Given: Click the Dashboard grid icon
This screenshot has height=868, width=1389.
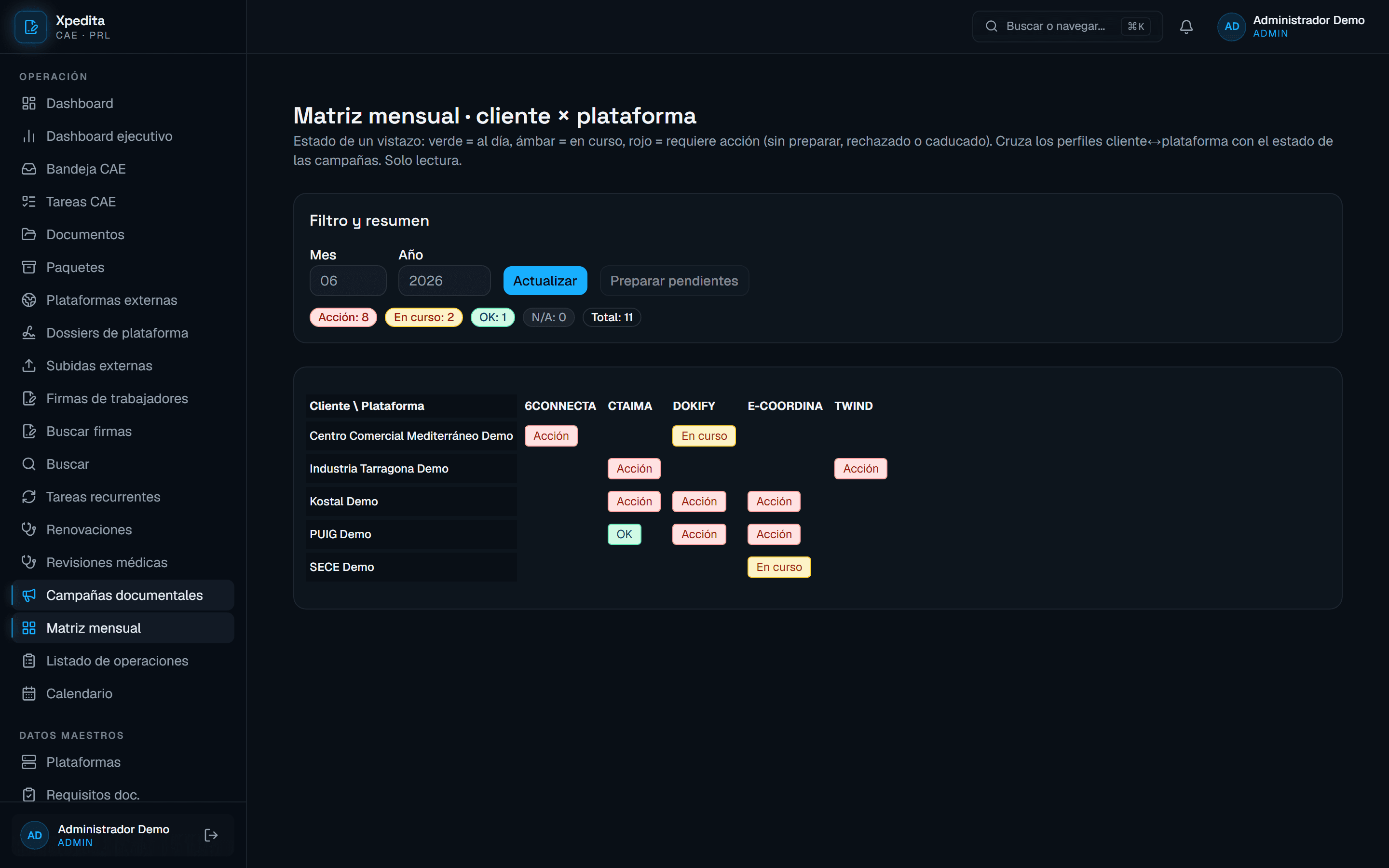Looking at the screenshot, I should click(29, 103).
